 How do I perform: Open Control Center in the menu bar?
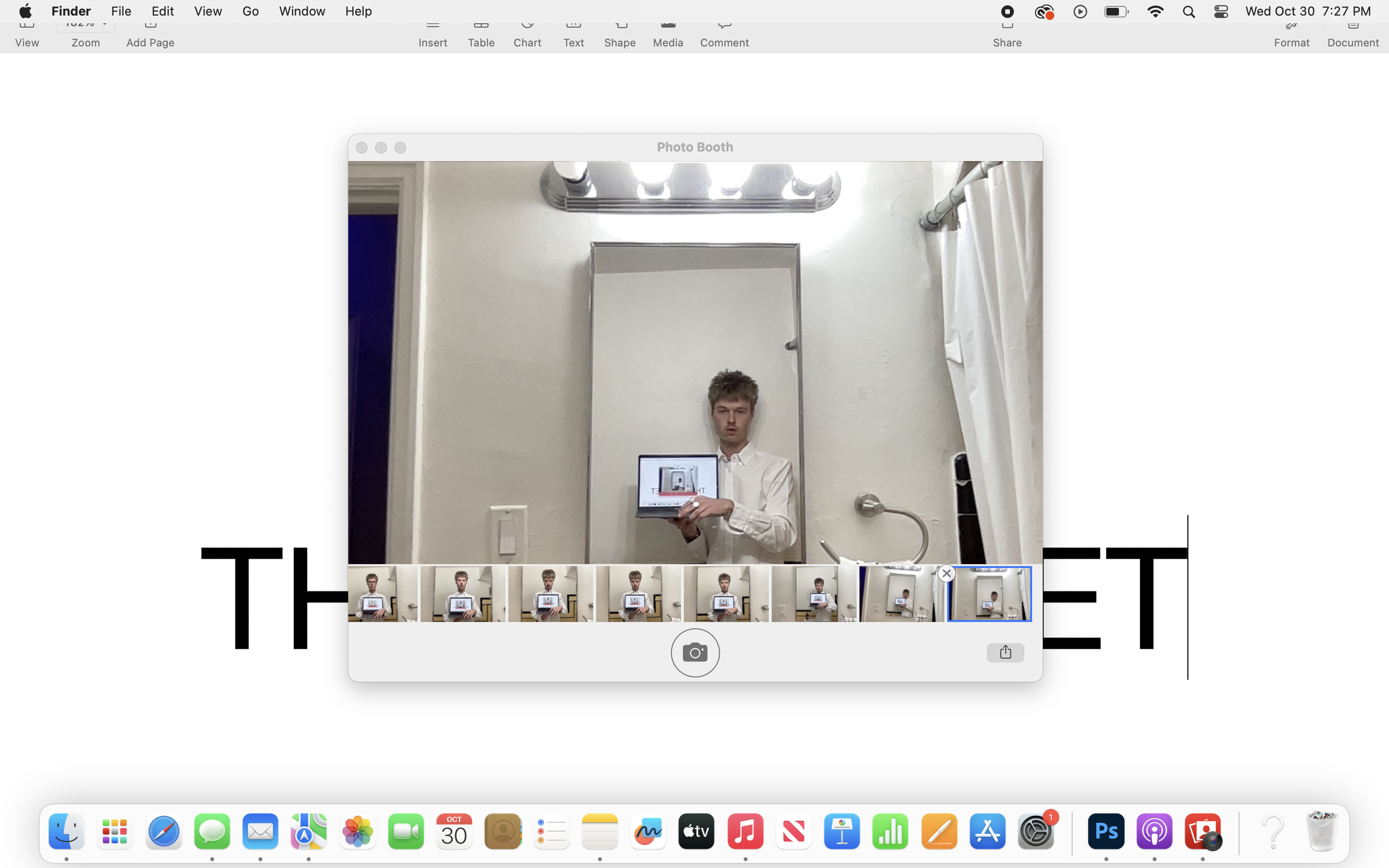point(1221,12)
